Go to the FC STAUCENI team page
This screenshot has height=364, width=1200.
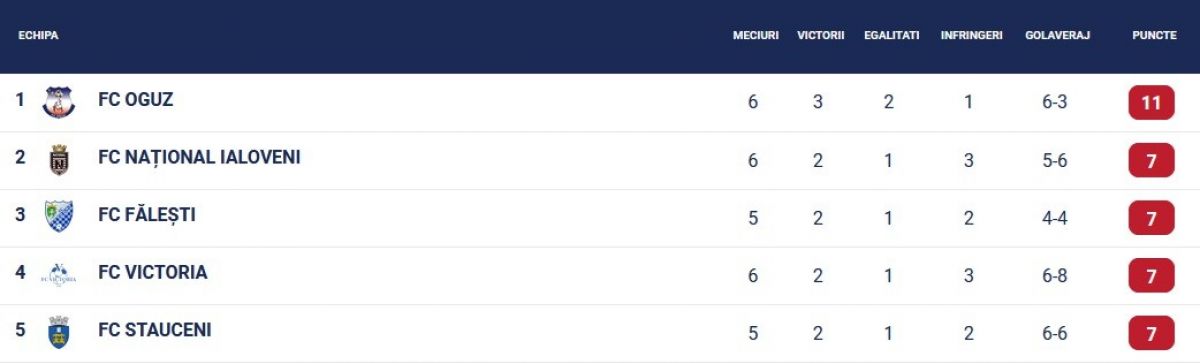(x=155, y=330)
